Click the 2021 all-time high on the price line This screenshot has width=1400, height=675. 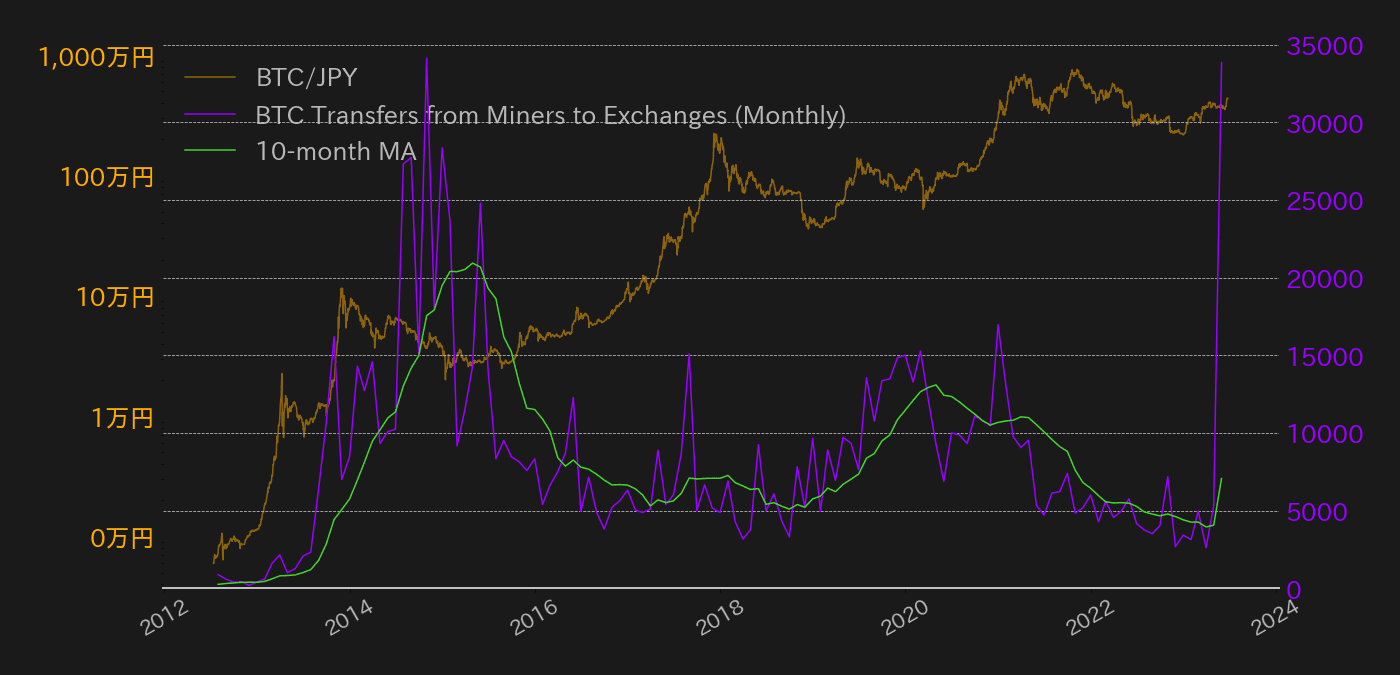click(1074, 66)
